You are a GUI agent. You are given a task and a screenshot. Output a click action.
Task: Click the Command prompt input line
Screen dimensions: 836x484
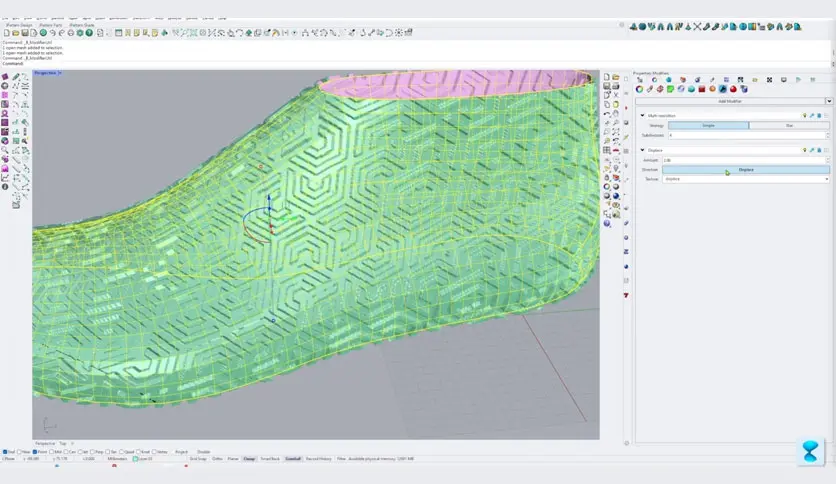coord(416,64)
